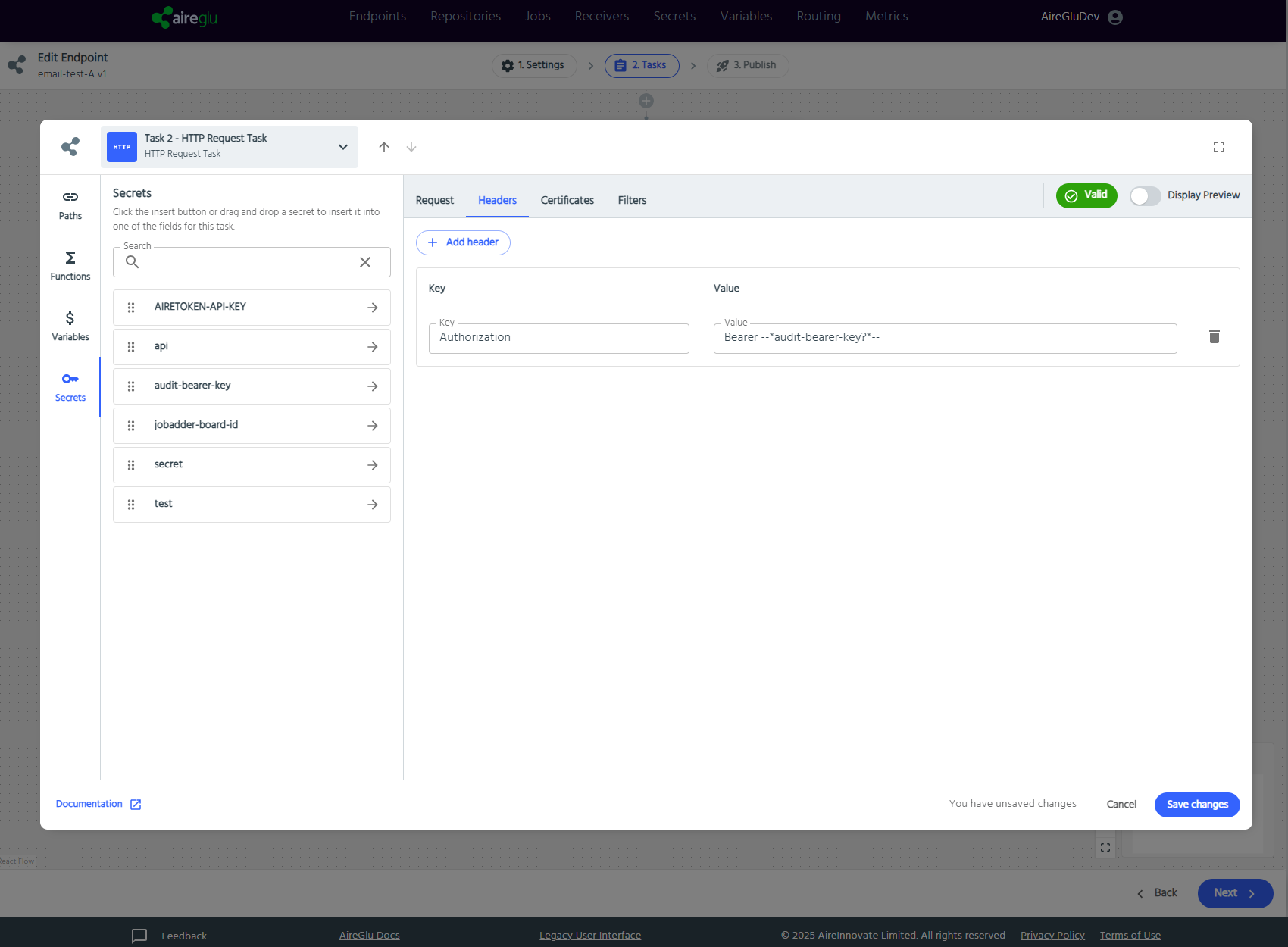The height and width of the screenshot is (947, 1288).
Task: Switch to Headers tab
Action: pos(497,200)
